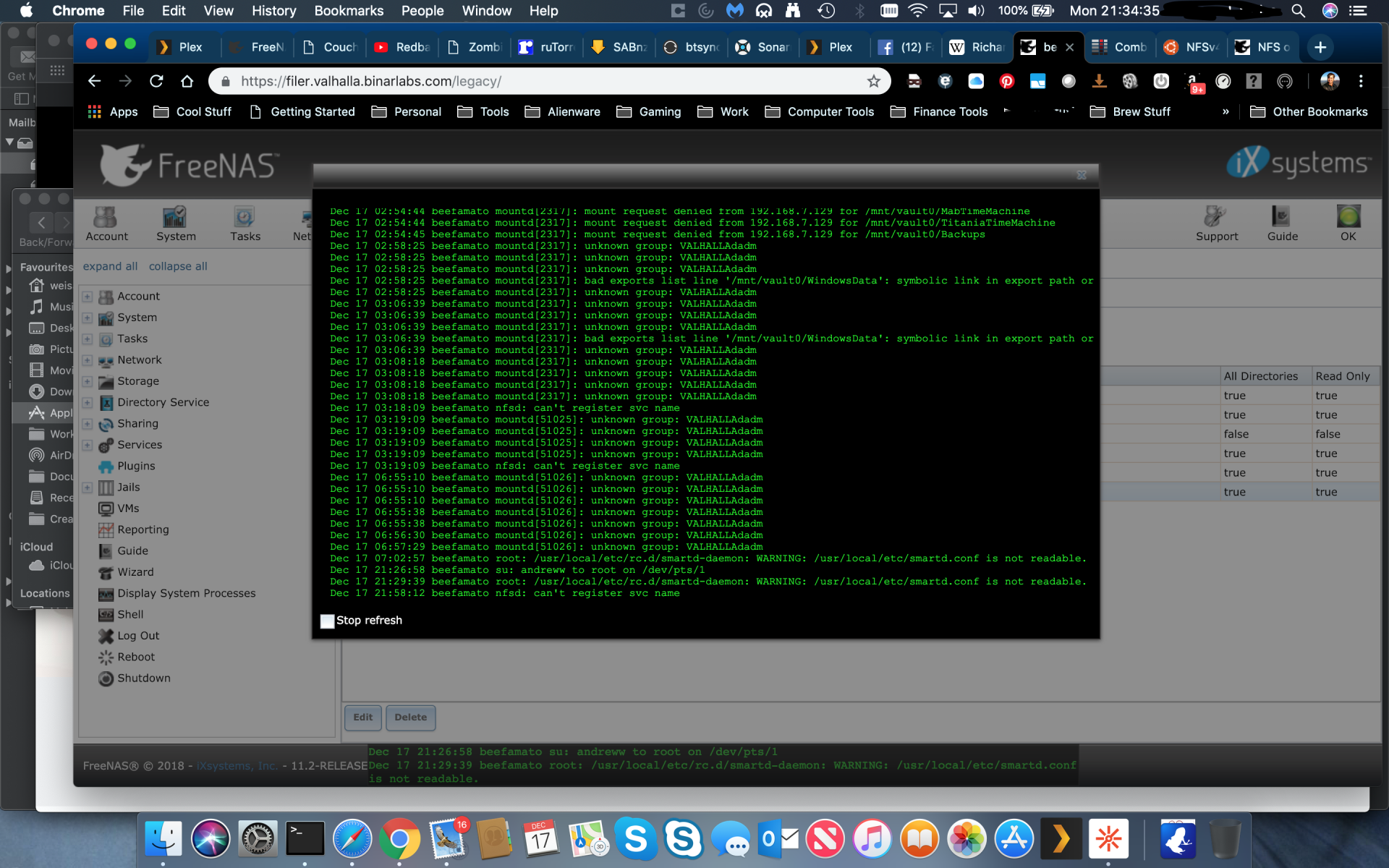The image size is (1389, 868).
Task: Open the Chrome three-dot menu
Action: point(1361,82)
